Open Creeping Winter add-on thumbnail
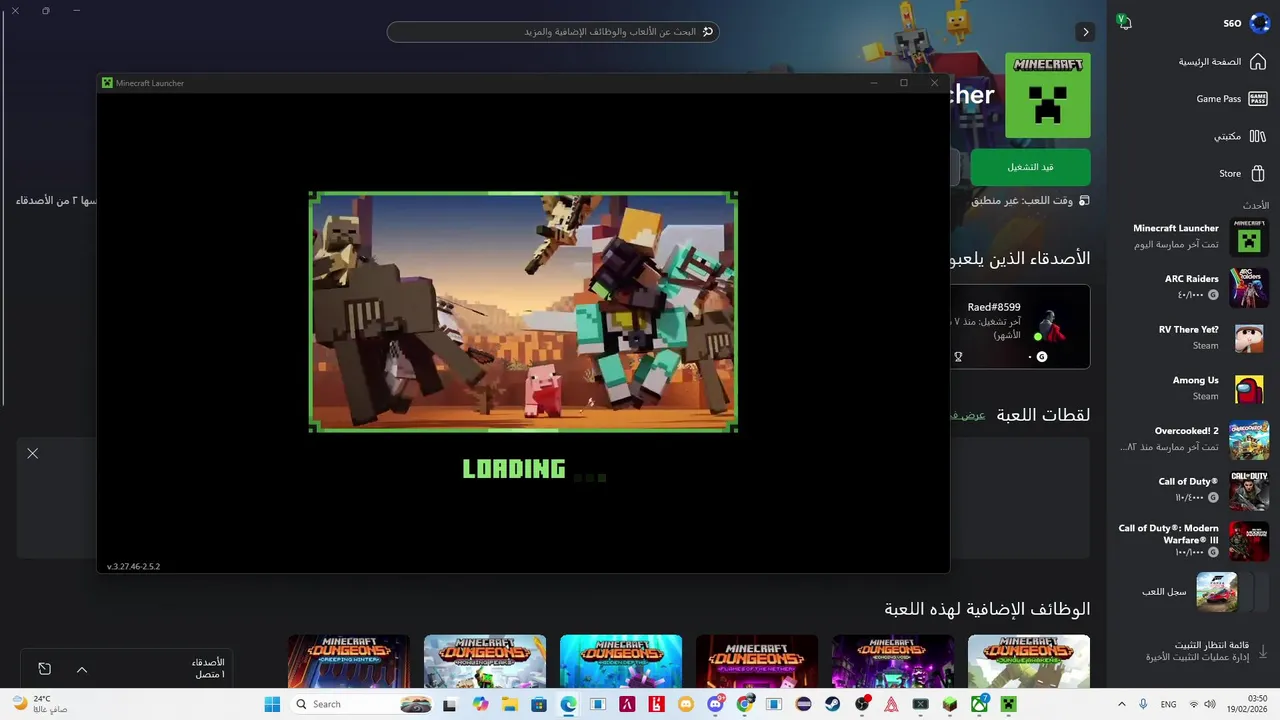Image resolution: width=1280 pixels, height=720 pixels. pyautogui.click(x=349, y=661)
